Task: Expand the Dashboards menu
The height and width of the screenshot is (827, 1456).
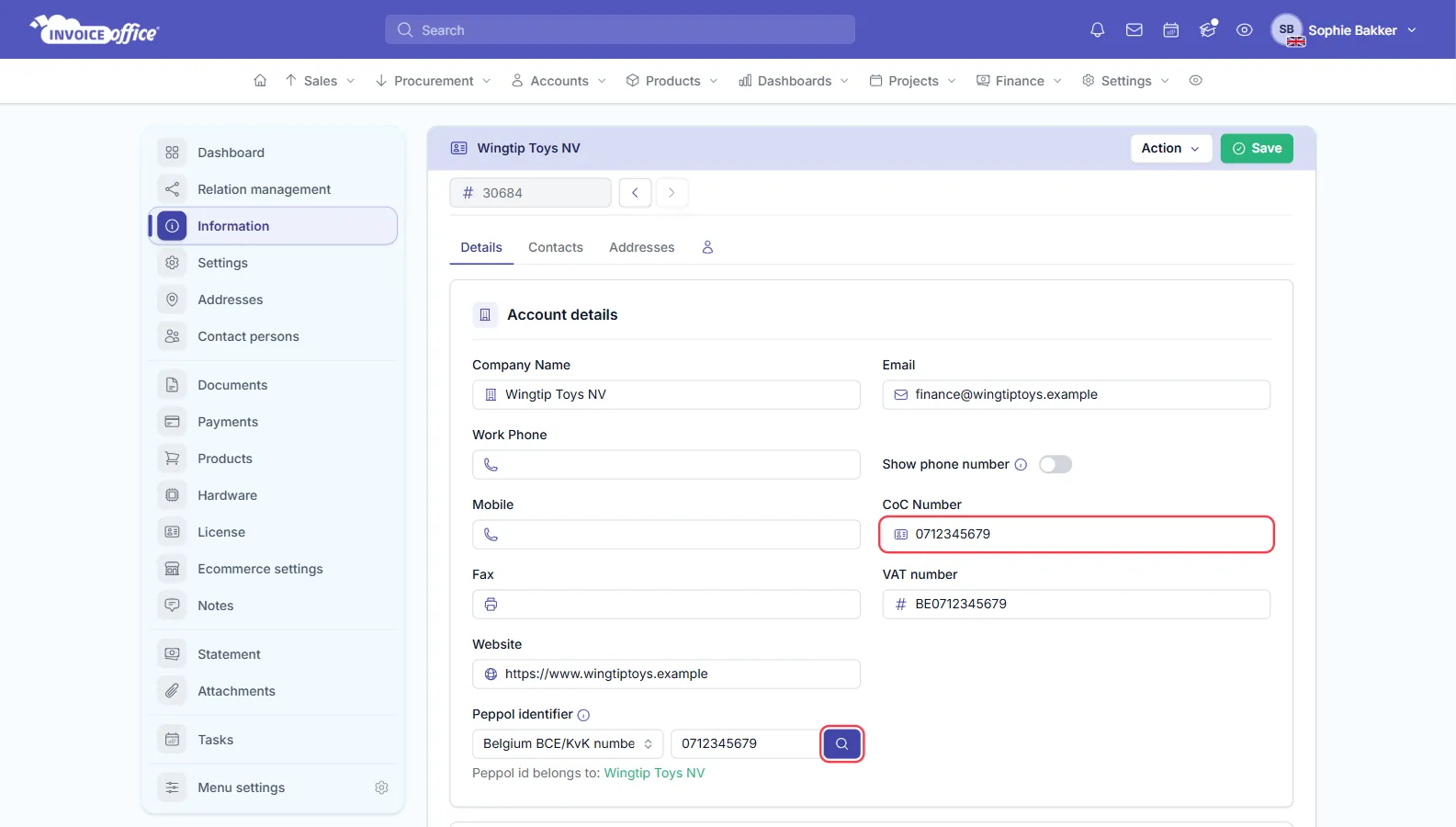Action: pos(794,81)
